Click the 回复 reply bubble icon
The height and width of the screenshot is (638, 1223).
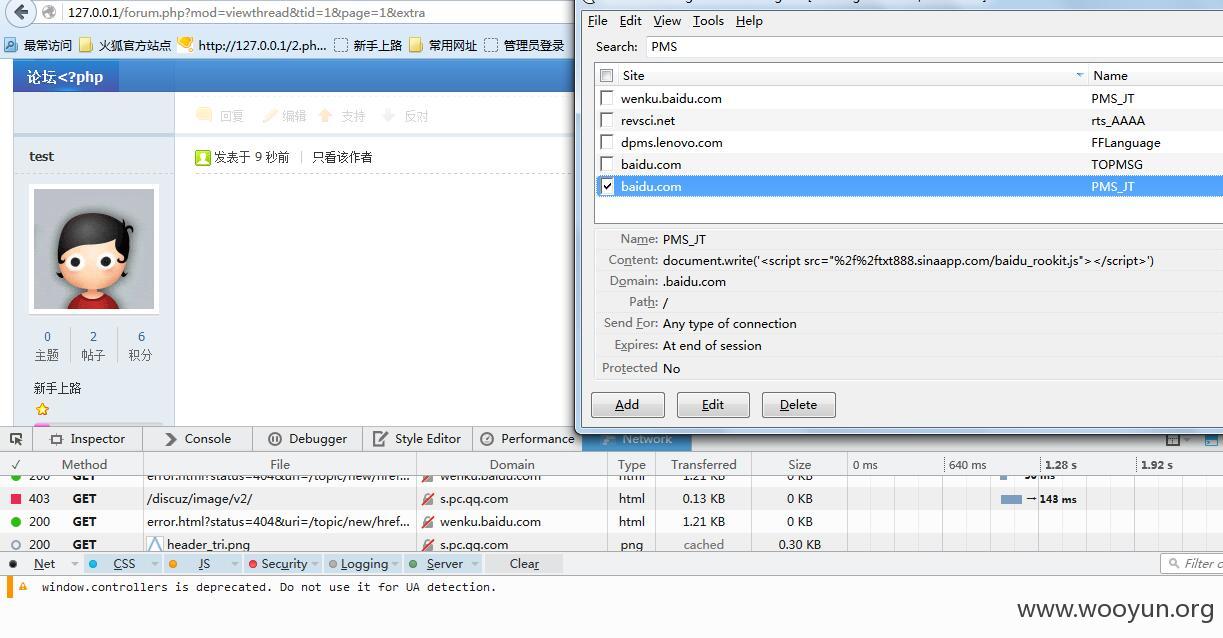(x=204, y=116)
